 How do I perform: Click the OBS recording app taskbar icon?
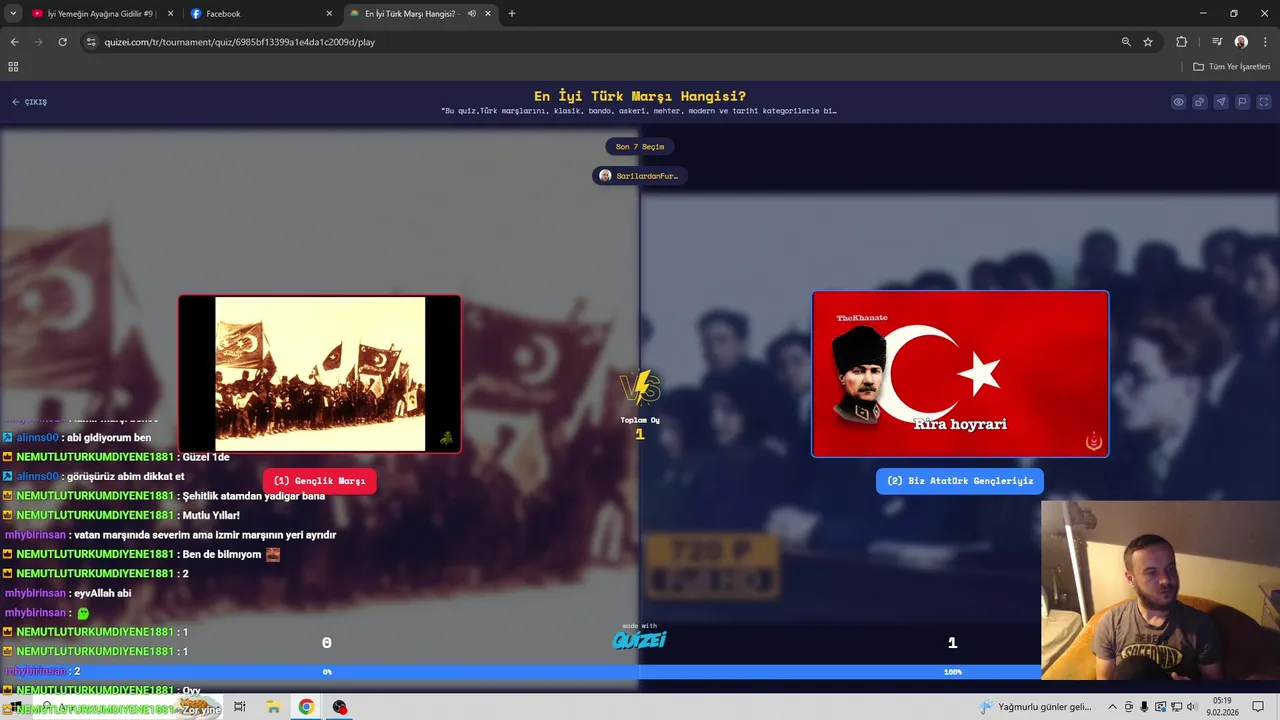[340, 707]
